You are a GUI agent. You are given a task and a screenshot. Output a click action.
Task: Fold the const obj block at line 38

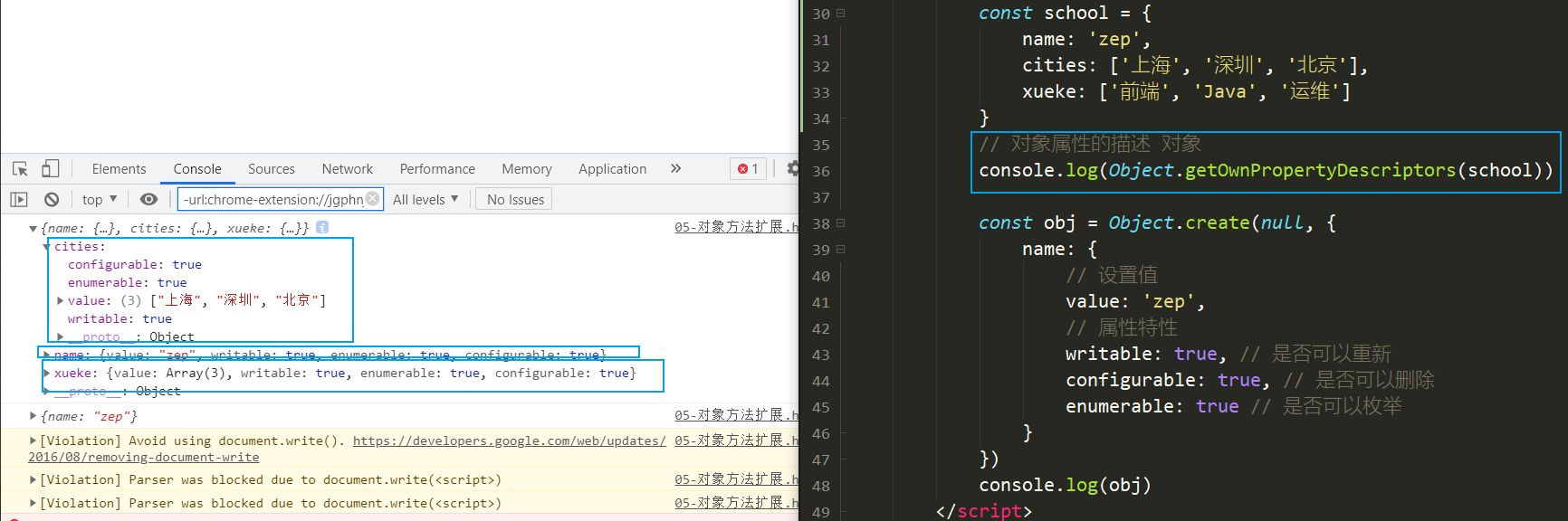click(841, 223)
